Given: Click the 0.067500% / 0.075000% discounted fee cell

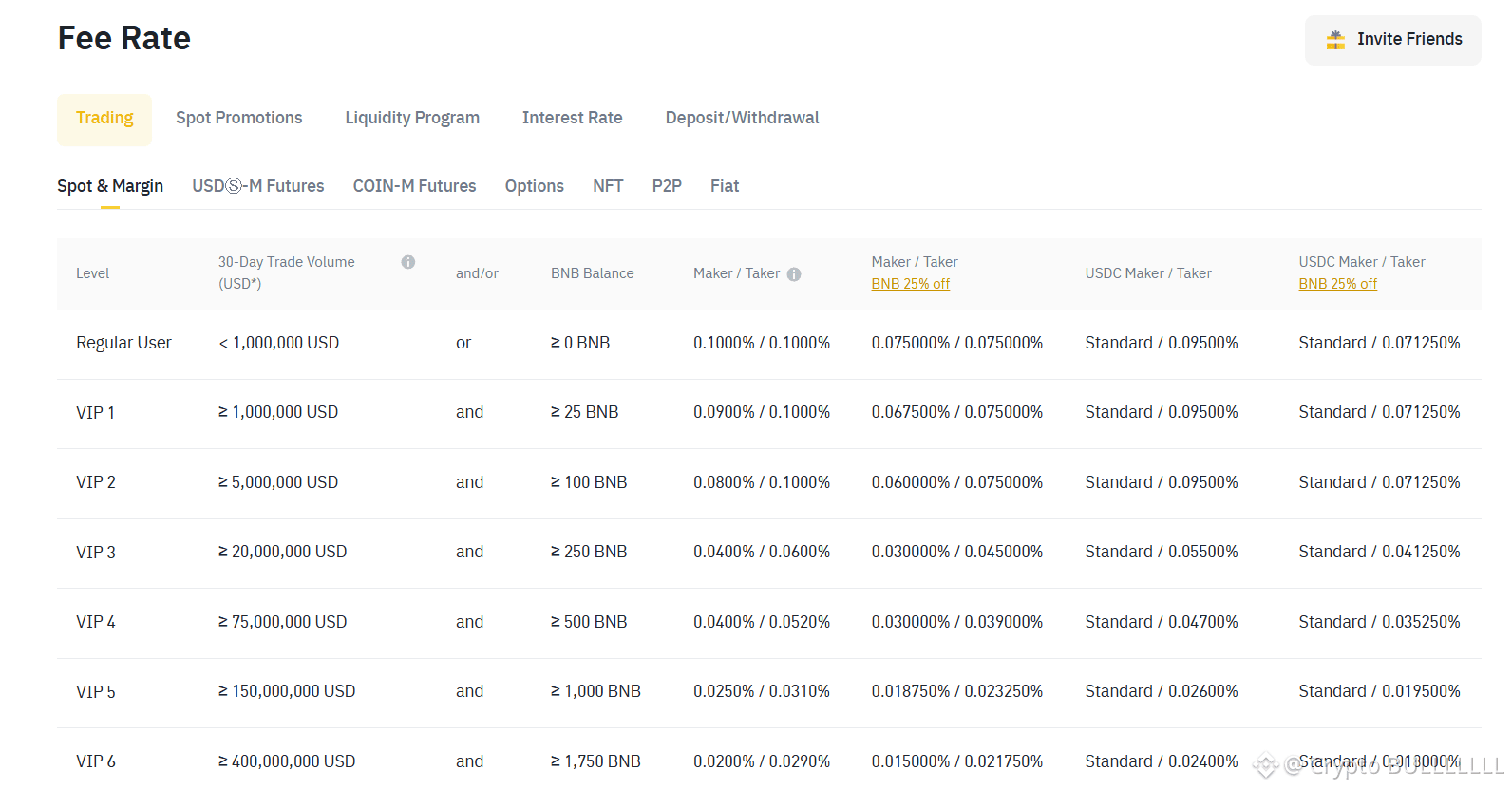Looking at the screenshot, I should click(x=957, y=412).
